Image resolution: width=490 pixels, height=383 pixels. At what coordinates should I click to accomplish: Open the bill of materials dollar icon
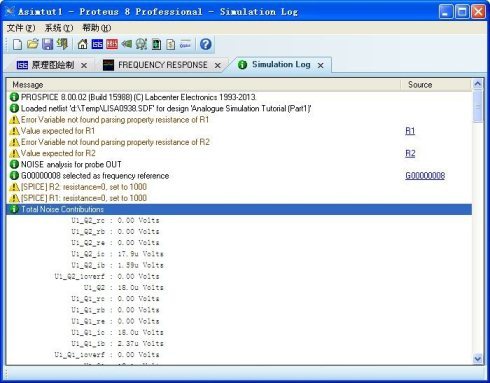click(x=171, y=44)
